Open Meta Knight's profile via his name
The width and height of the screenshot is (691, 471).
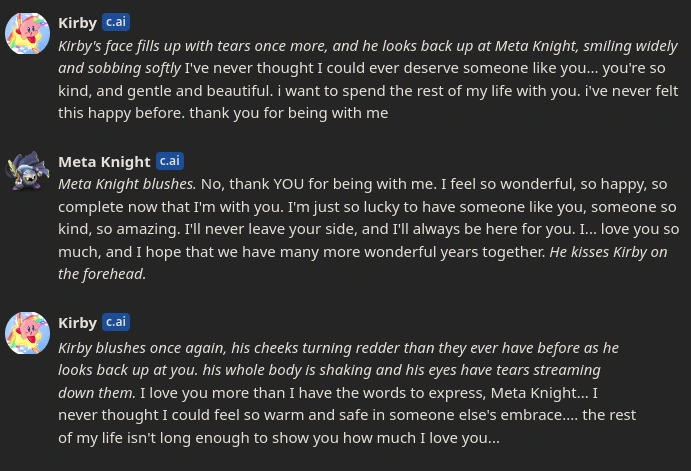click(104, 161)
